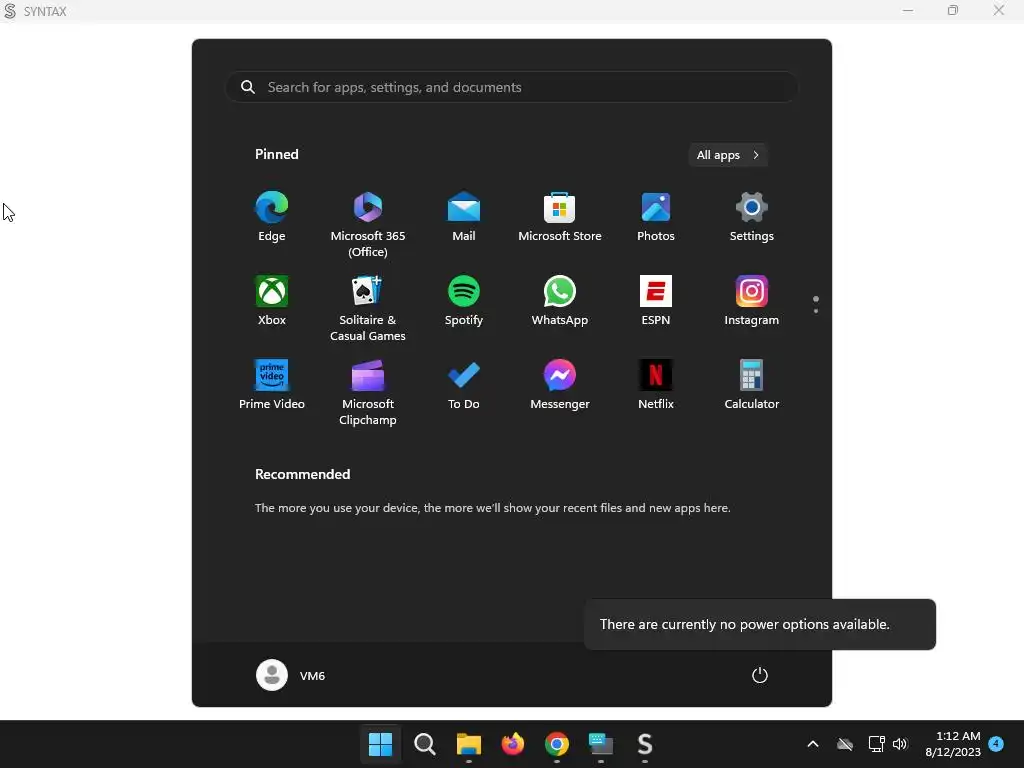Go to the next pinned apps page dot
1024x768 pixels.
pos(816,311)
